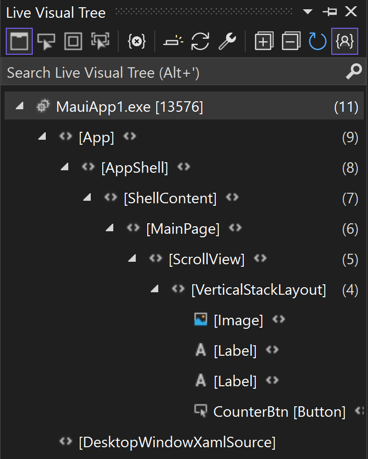Activate Select element in running application tool
This screenshot has width=368, height=459.
(x=46, y=41)
